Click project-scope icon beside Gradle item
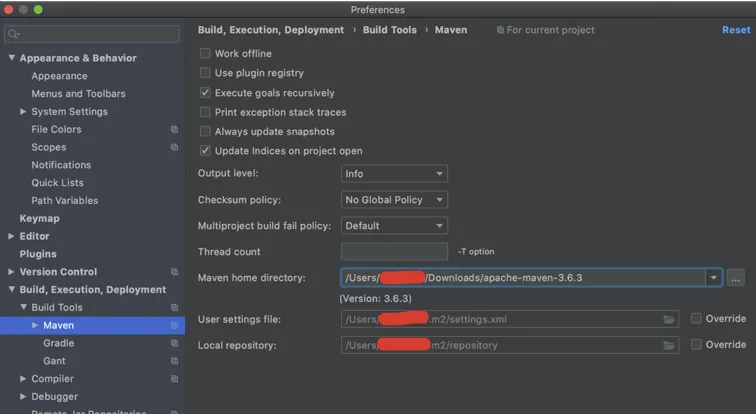756x414 pixels. [174, 344]
